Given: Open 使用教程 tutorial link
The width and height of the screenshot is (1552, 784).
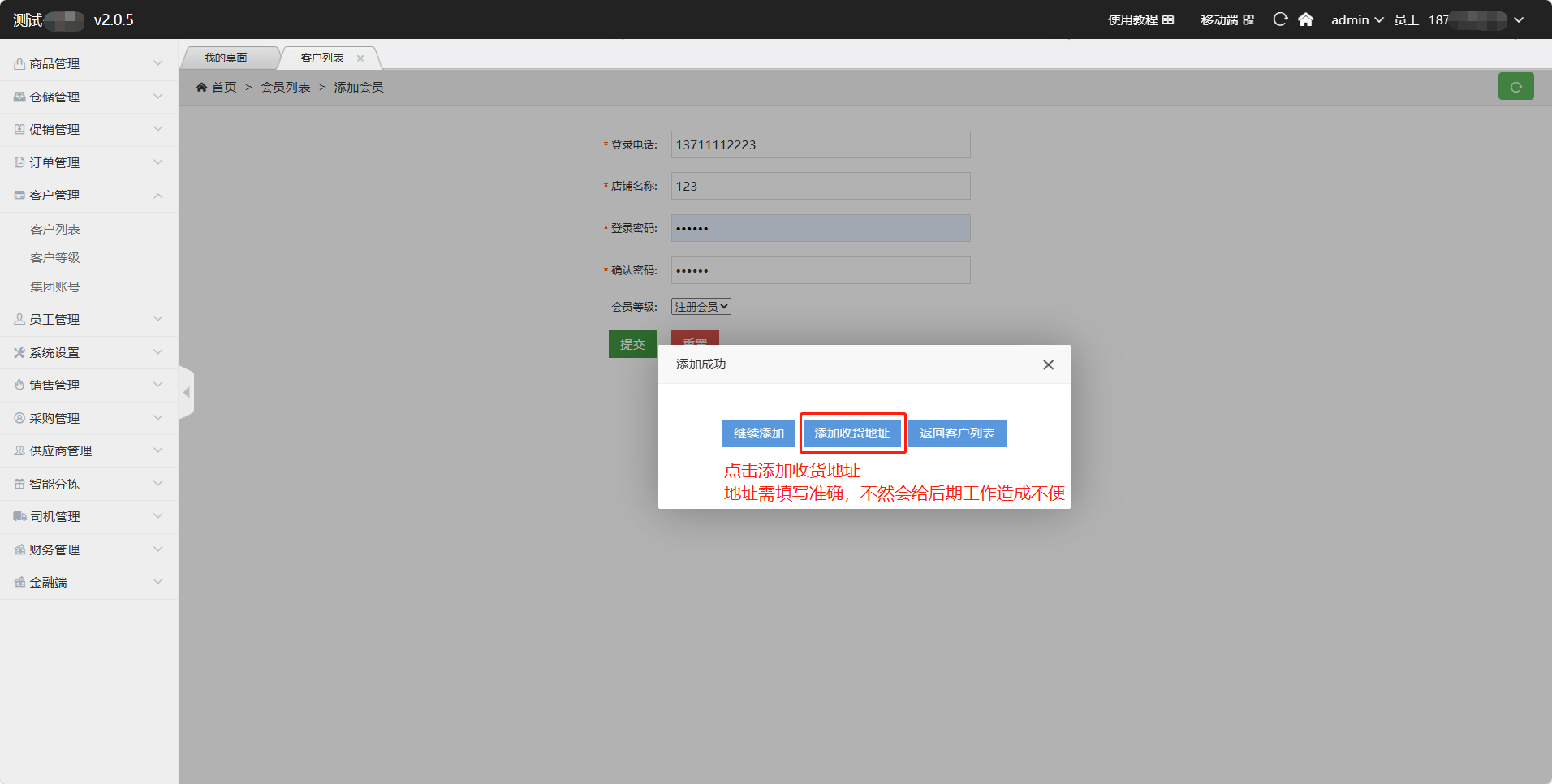Looking at the screenshot, I should click(x=1140, y=19).
